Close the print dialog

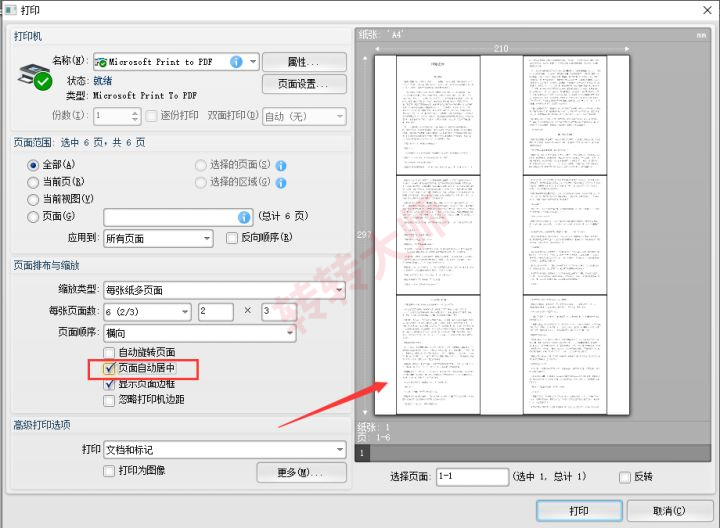[x=707, y=10]
